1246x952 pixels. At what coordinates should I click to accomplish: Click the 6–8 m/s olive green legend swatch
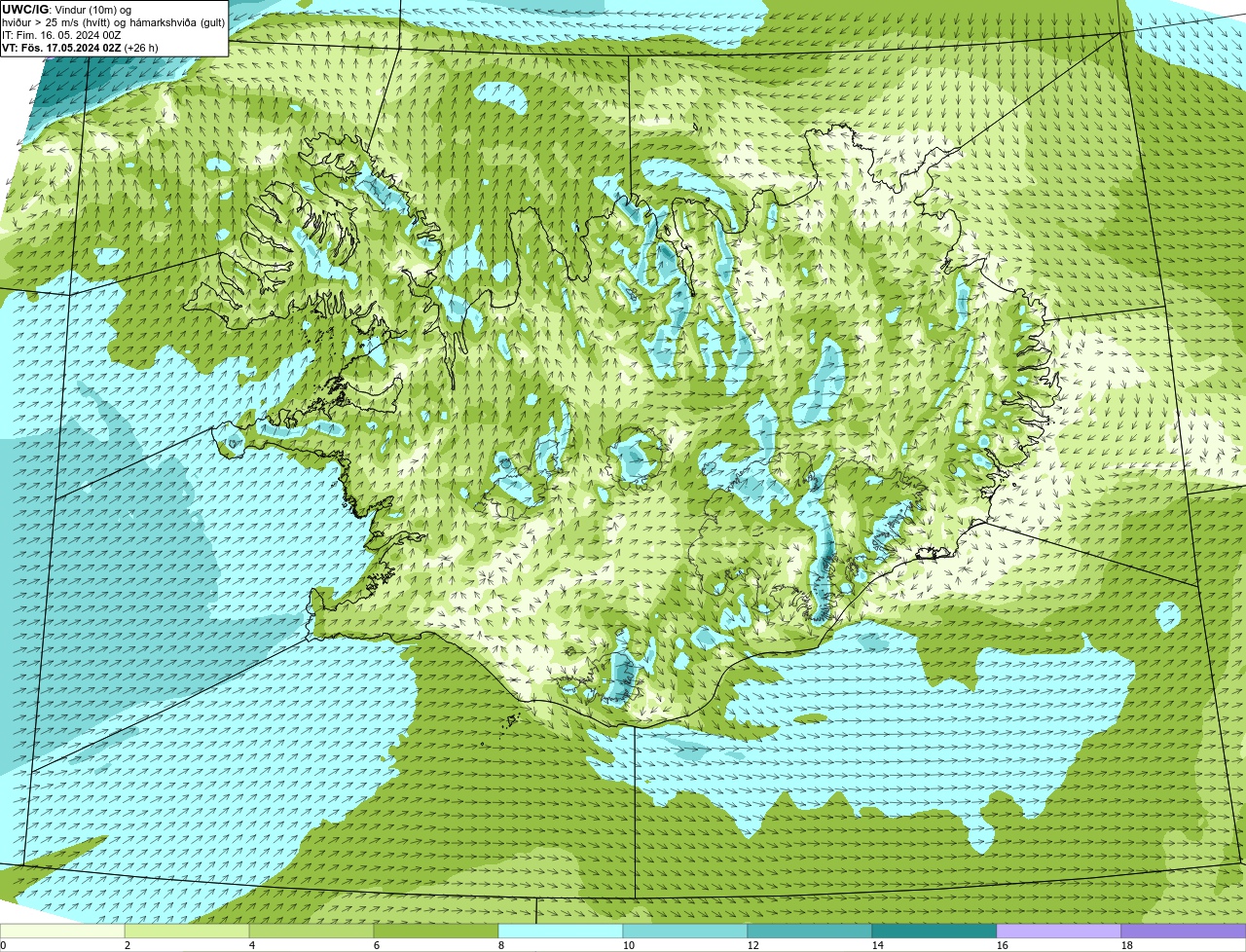point(436,932)
